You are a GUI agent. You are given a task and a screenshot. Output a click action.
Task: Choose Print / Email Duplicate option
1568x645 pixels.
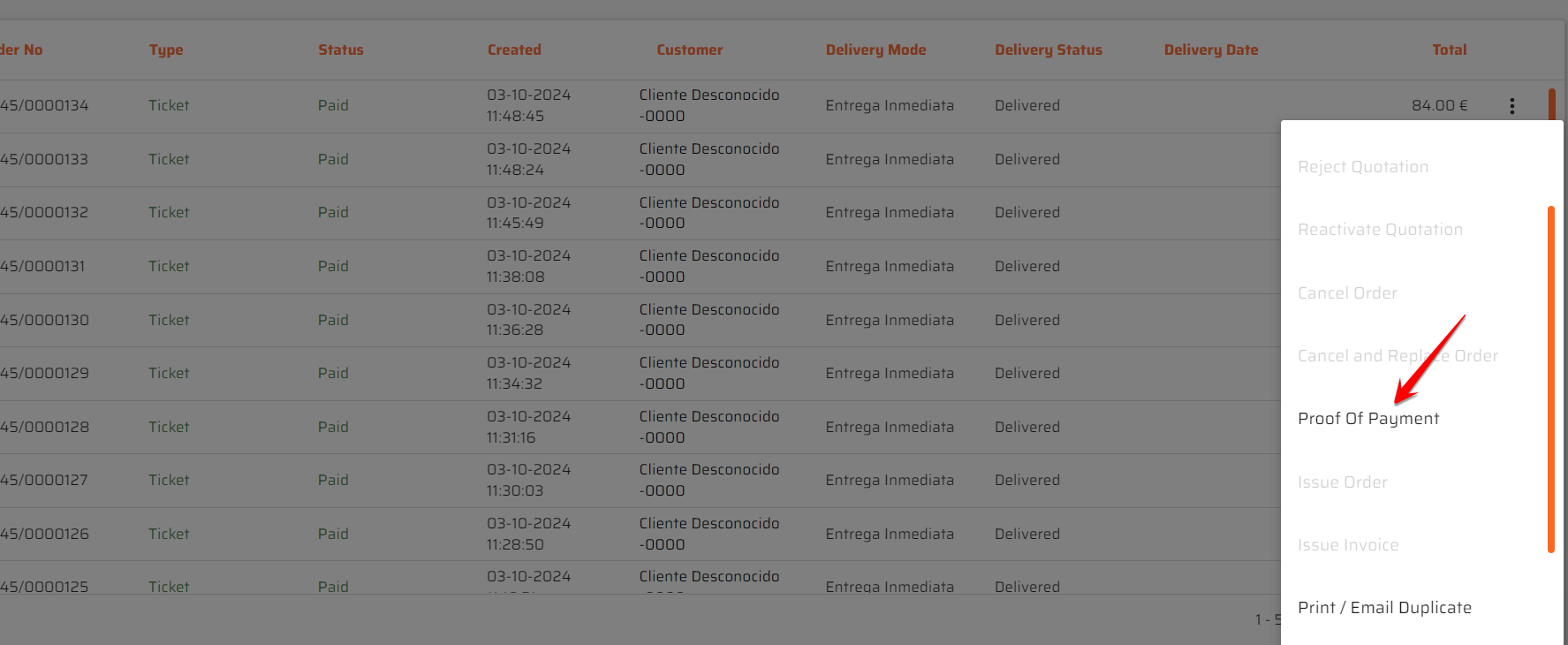pyautogui.click(x=1384, y=608)
